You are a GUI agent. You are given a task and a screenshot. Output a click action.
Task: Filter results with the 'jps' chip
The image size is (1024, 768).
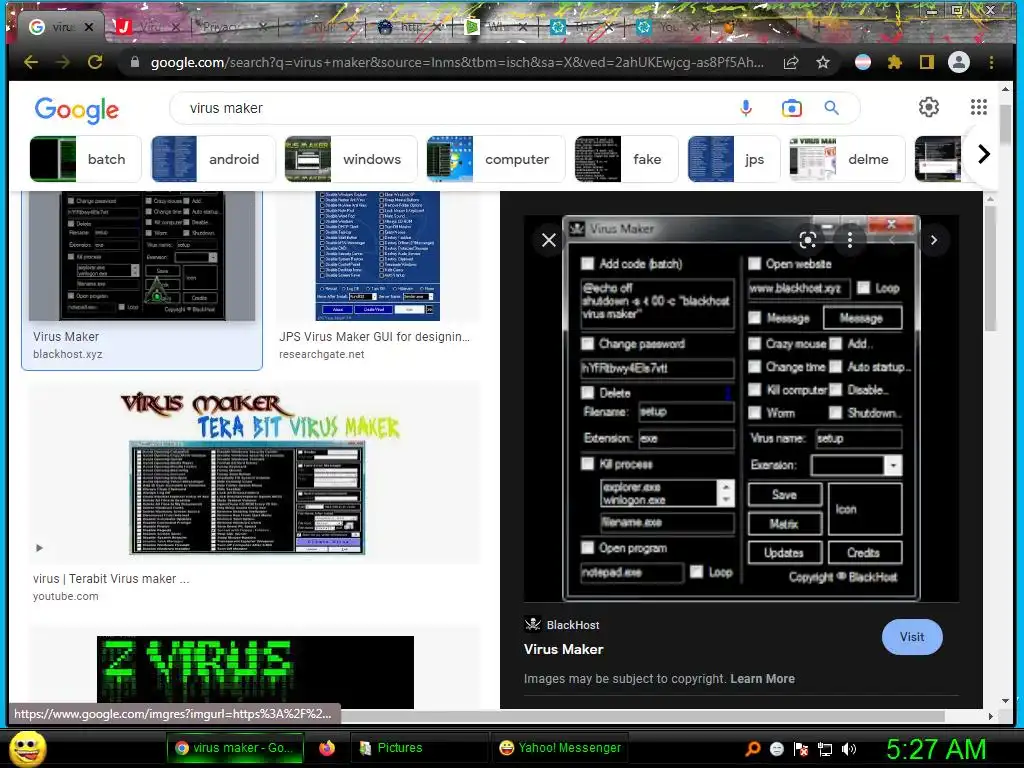(x=734, y=159)
